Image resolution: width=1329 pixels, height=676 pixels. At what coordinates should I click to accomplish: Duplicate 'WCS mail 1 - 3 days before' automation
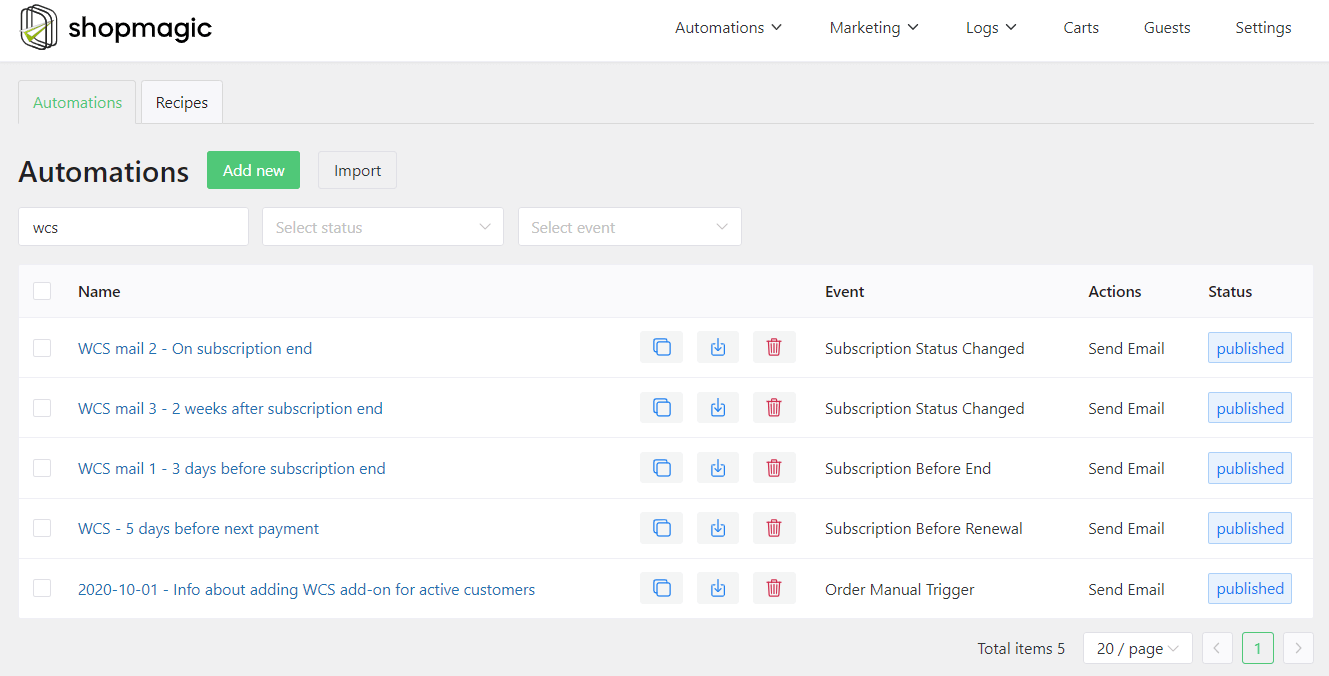pos(661,468)
